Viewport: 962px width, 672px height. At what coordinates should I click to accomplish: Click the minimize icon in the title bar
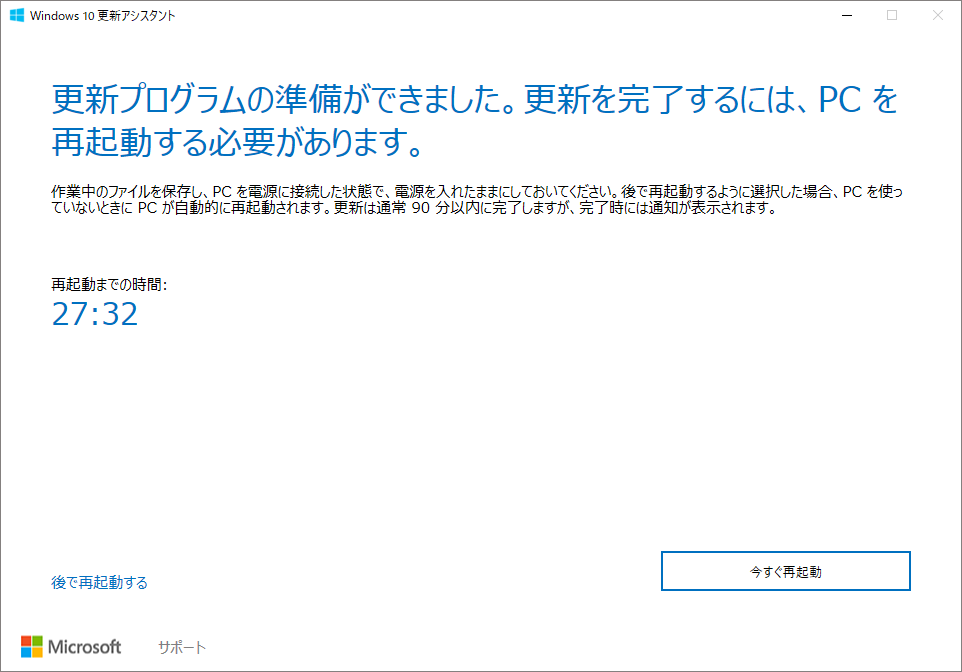tap(846, 15)
